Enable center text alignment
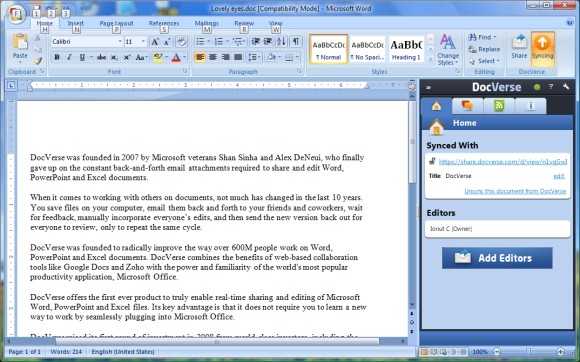The height and width of the screenshot is (362, 580). (x=213, y=57)
